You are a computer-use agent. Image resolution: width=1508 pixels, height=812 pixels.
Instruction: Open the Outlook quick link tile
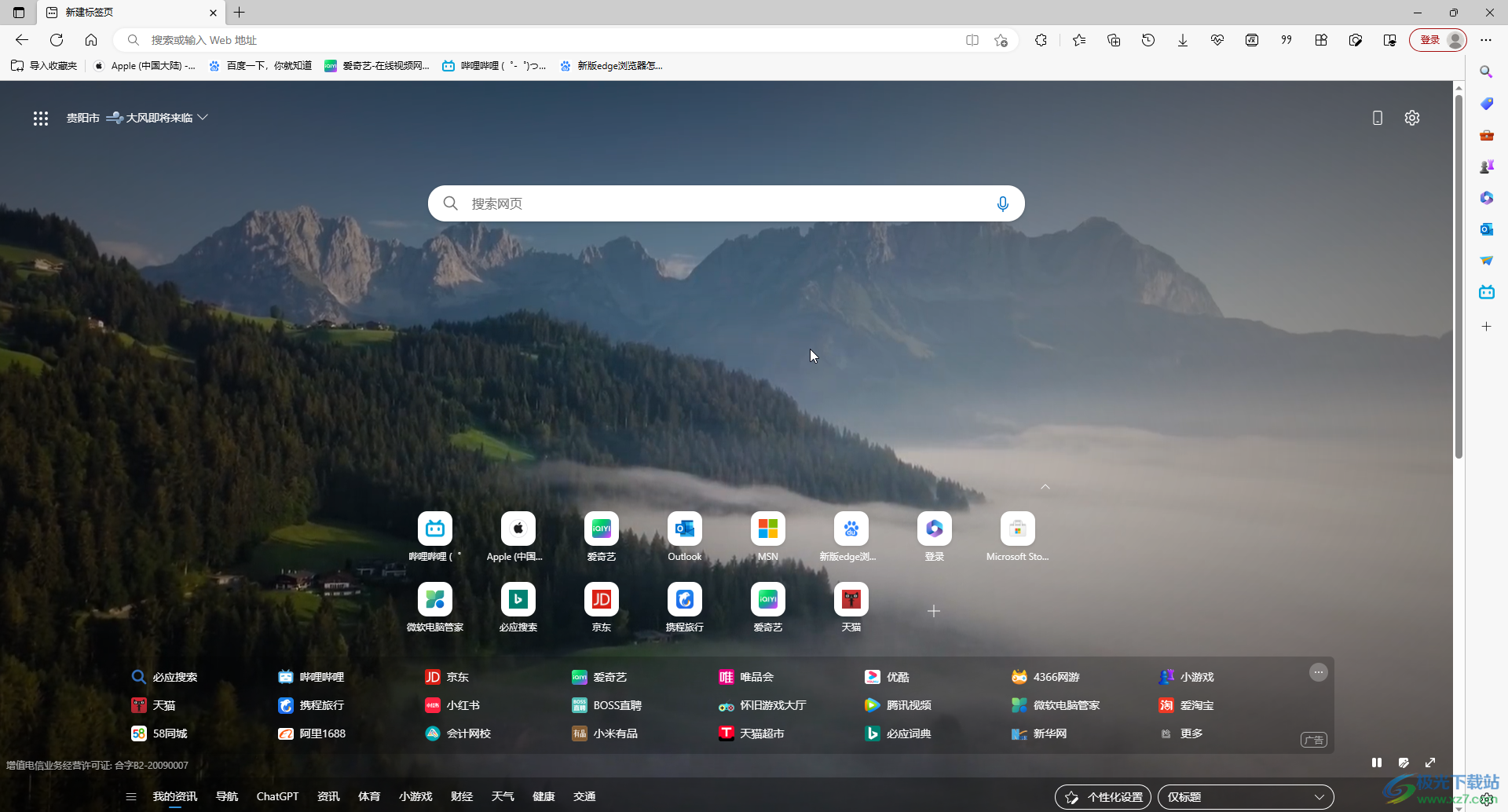point(684,530)
